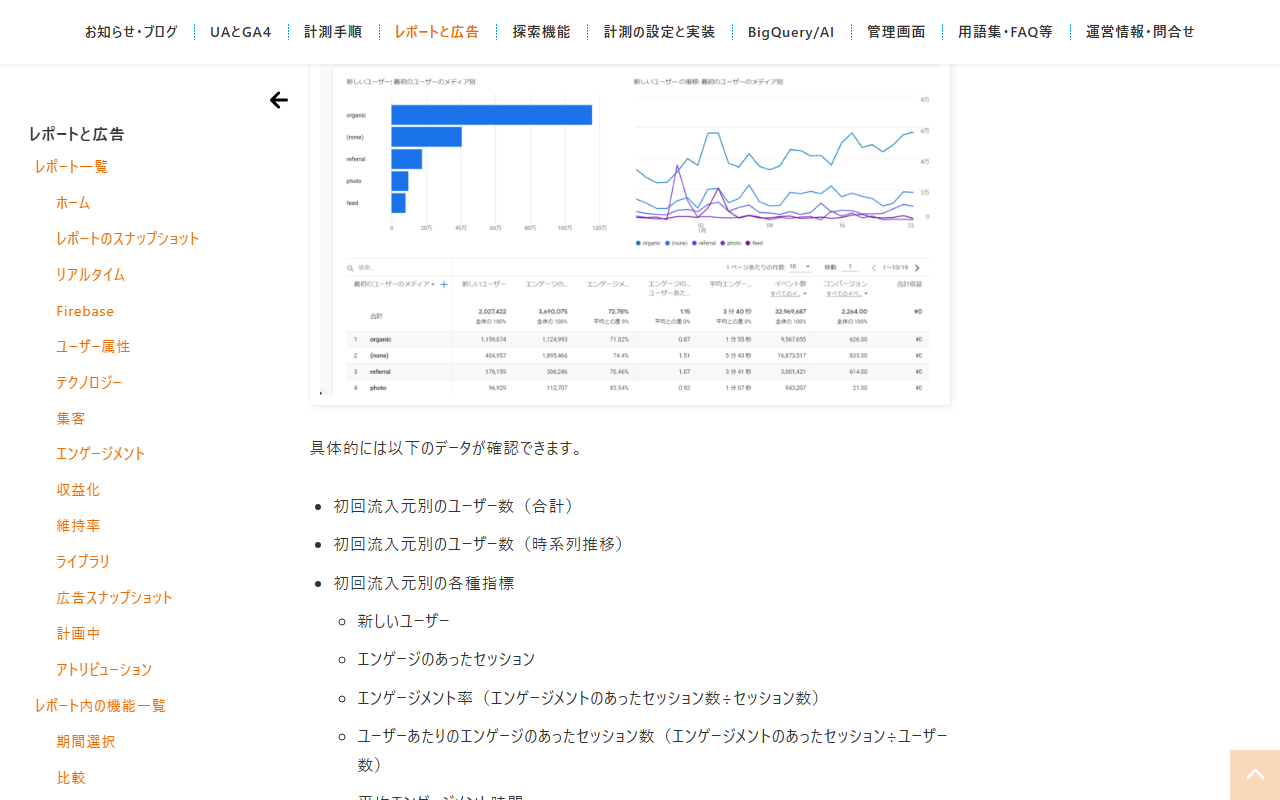Screen dimensions: 1280x800
Task: Open the BigQuery/AI menu item
Action: [791, 32]
